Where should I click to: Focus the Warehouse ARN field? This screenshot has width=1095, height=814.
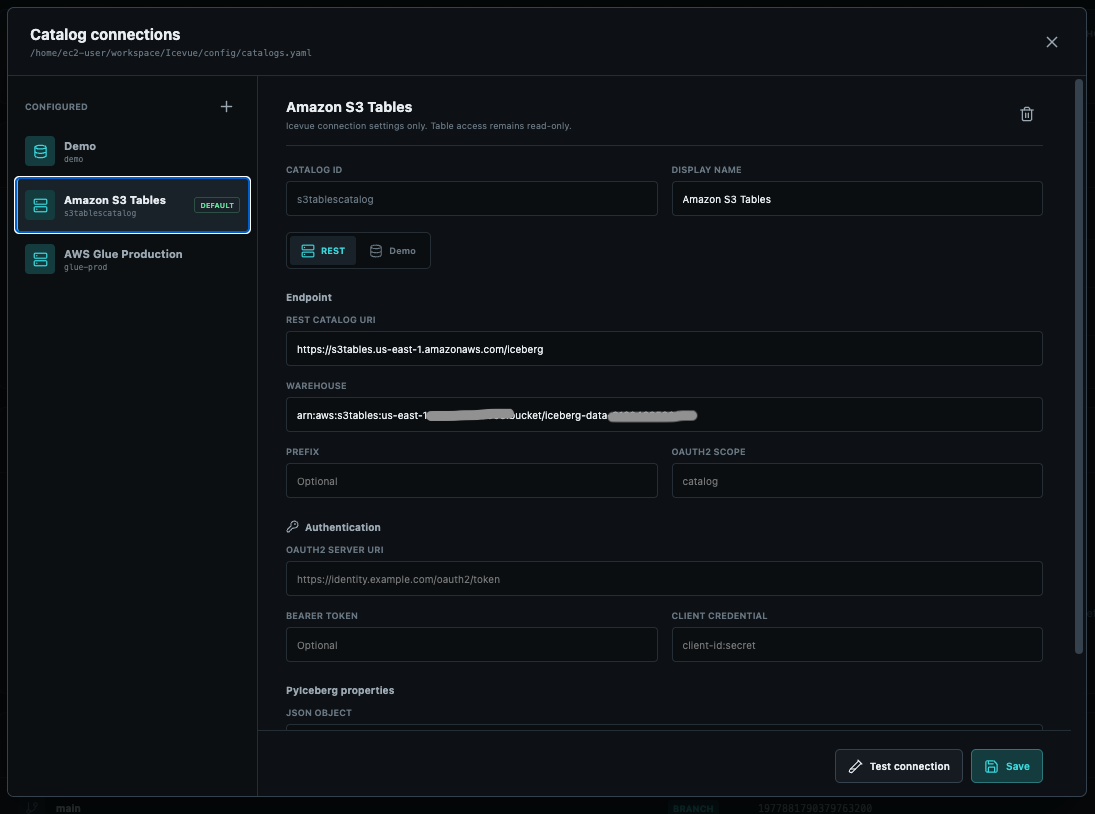pos(664,415)
